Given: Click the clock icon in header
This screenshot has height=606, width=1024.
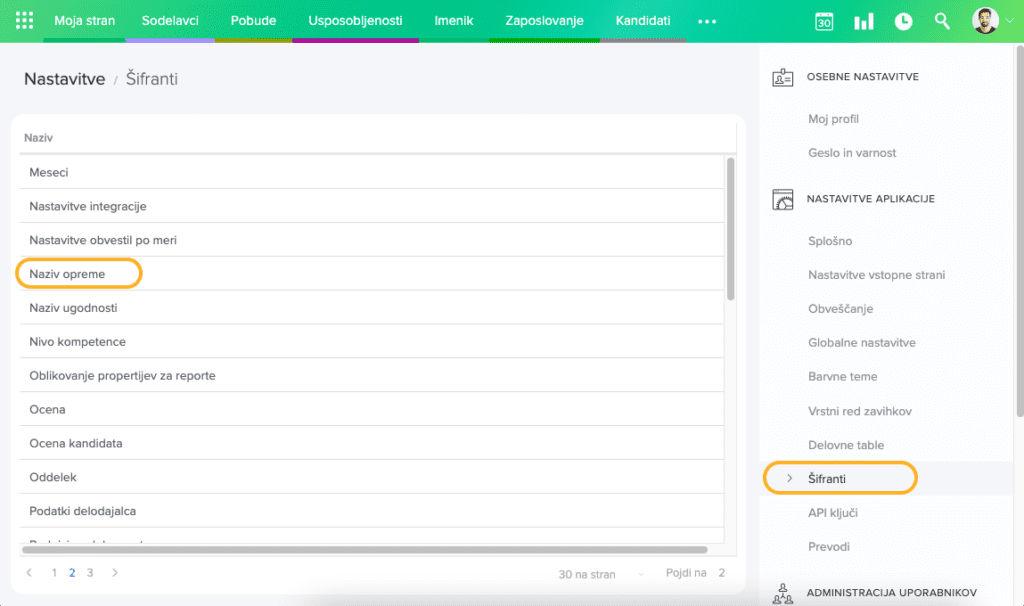Looking at the screenshot, I should point(903,21).
